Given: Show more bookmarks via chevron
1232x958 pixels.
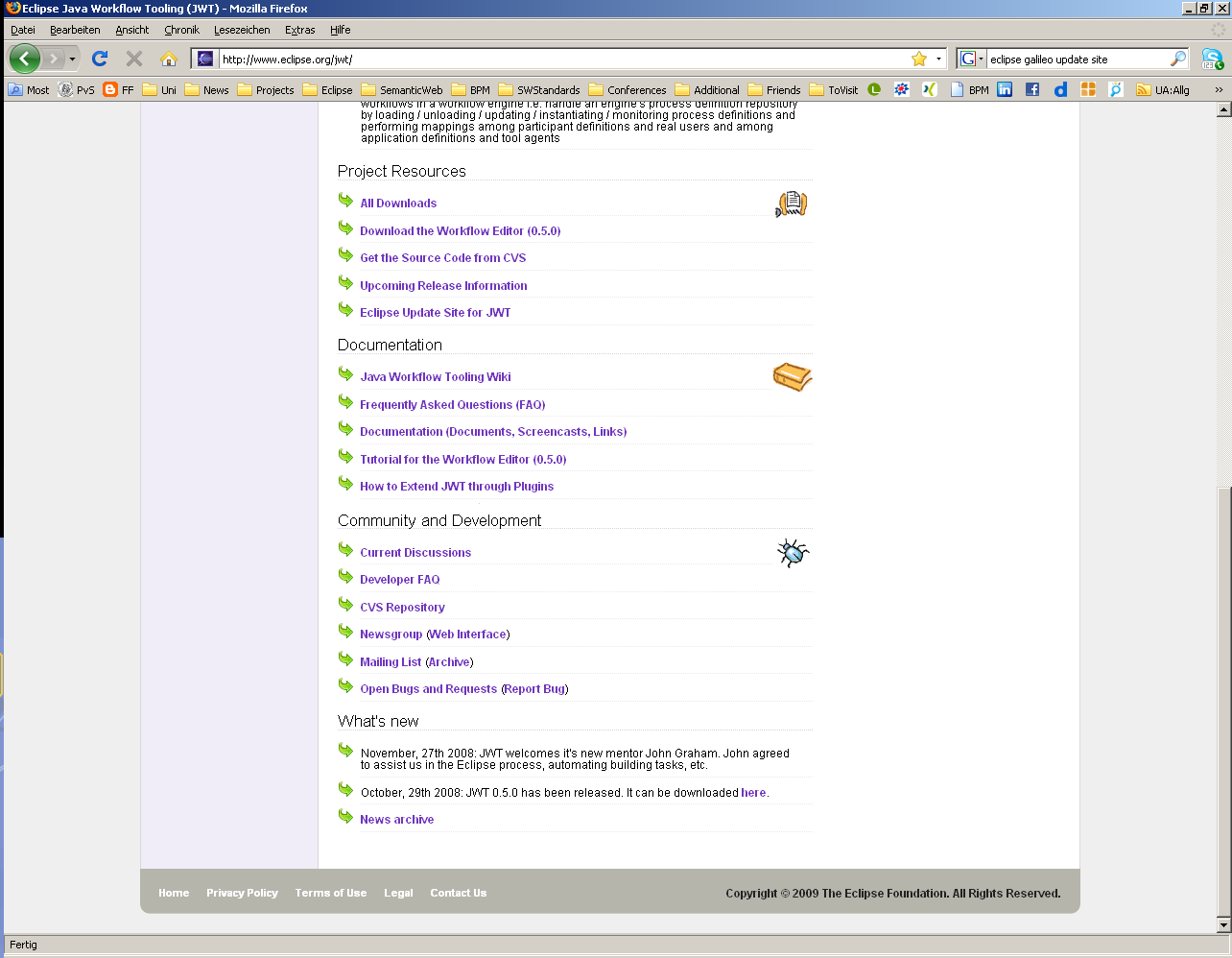Looking at the screenshot, I should point(1219,90).
